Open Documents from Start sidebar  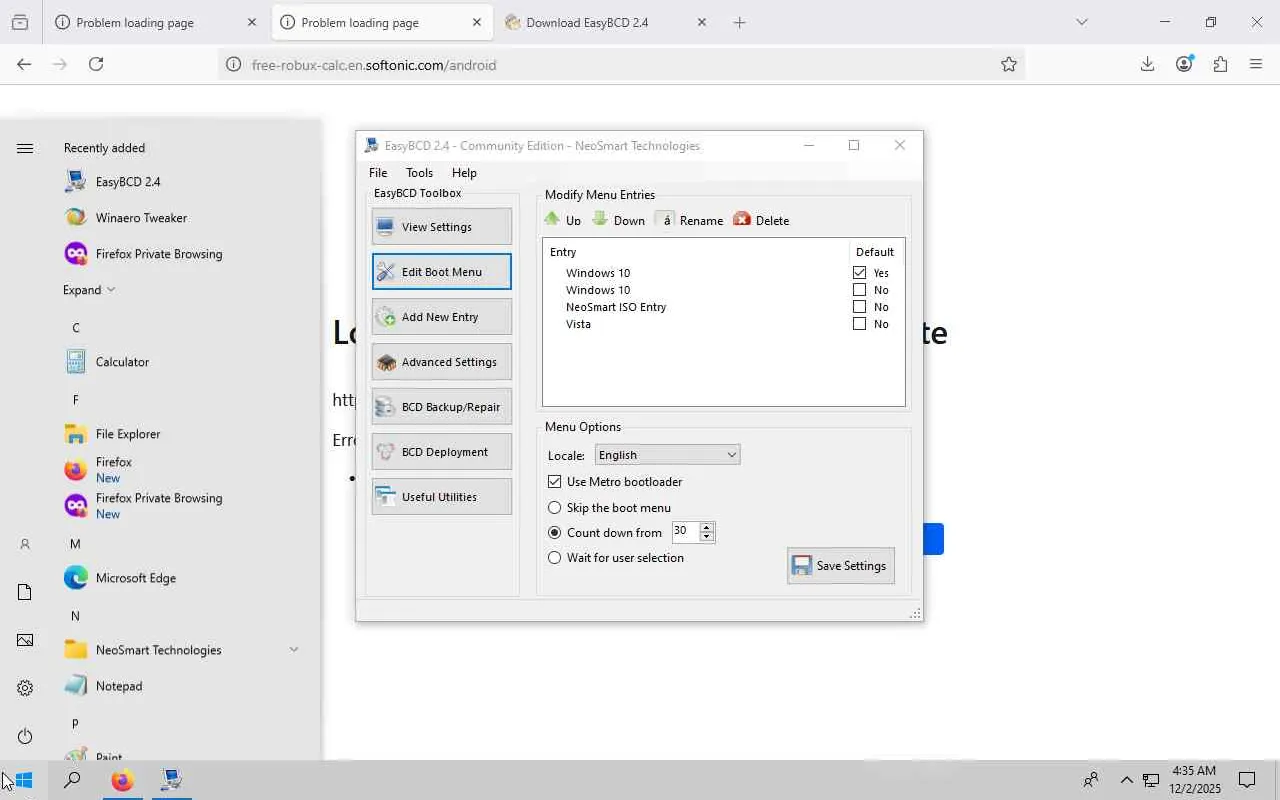click(x=25, y=592)
